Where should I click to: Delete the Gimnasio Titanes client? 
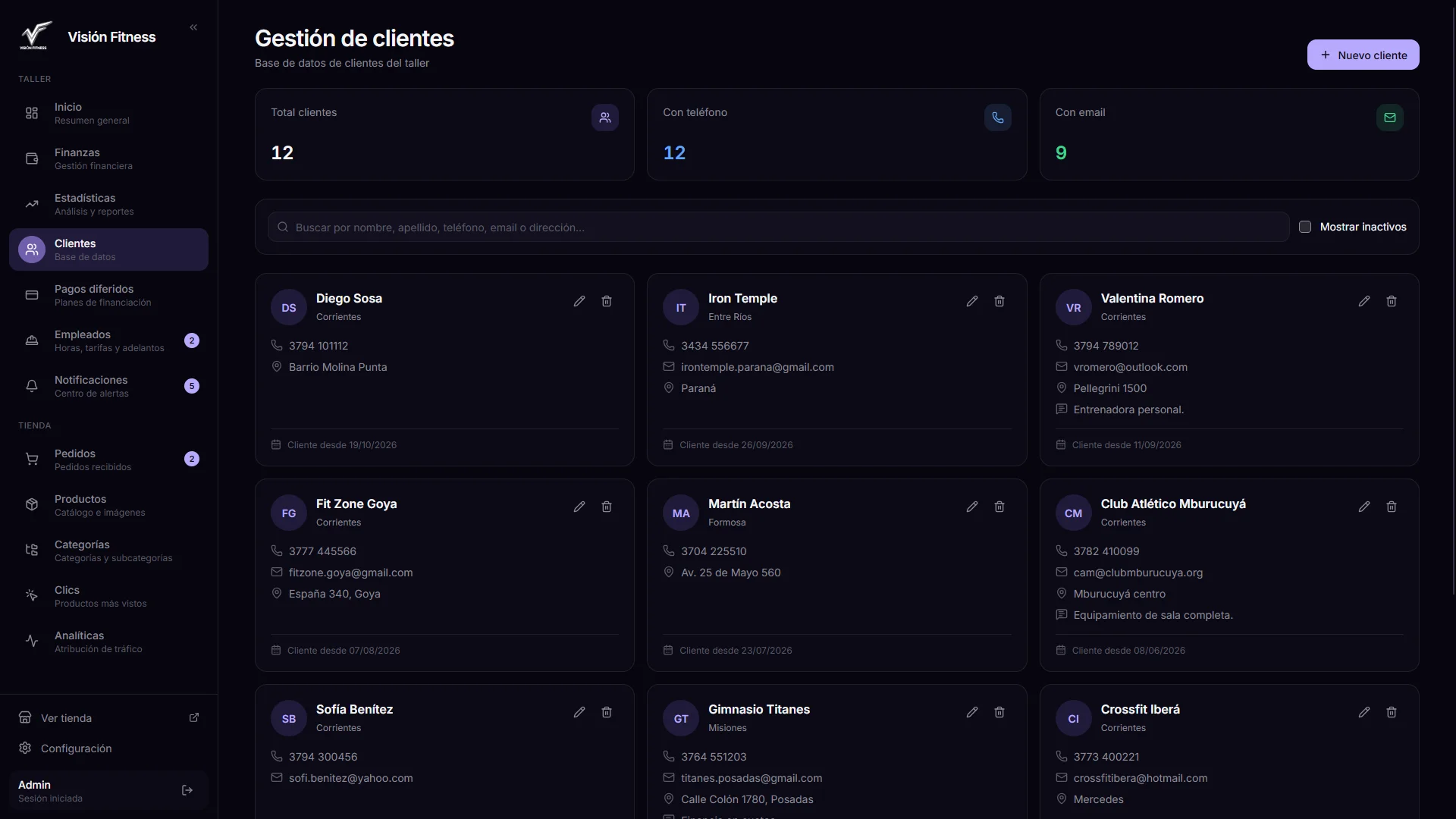coord(999,712)
